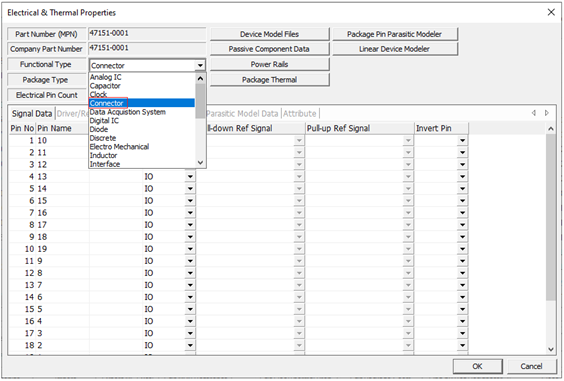Click the tab scroll right arrow

[x=547, y=113]
